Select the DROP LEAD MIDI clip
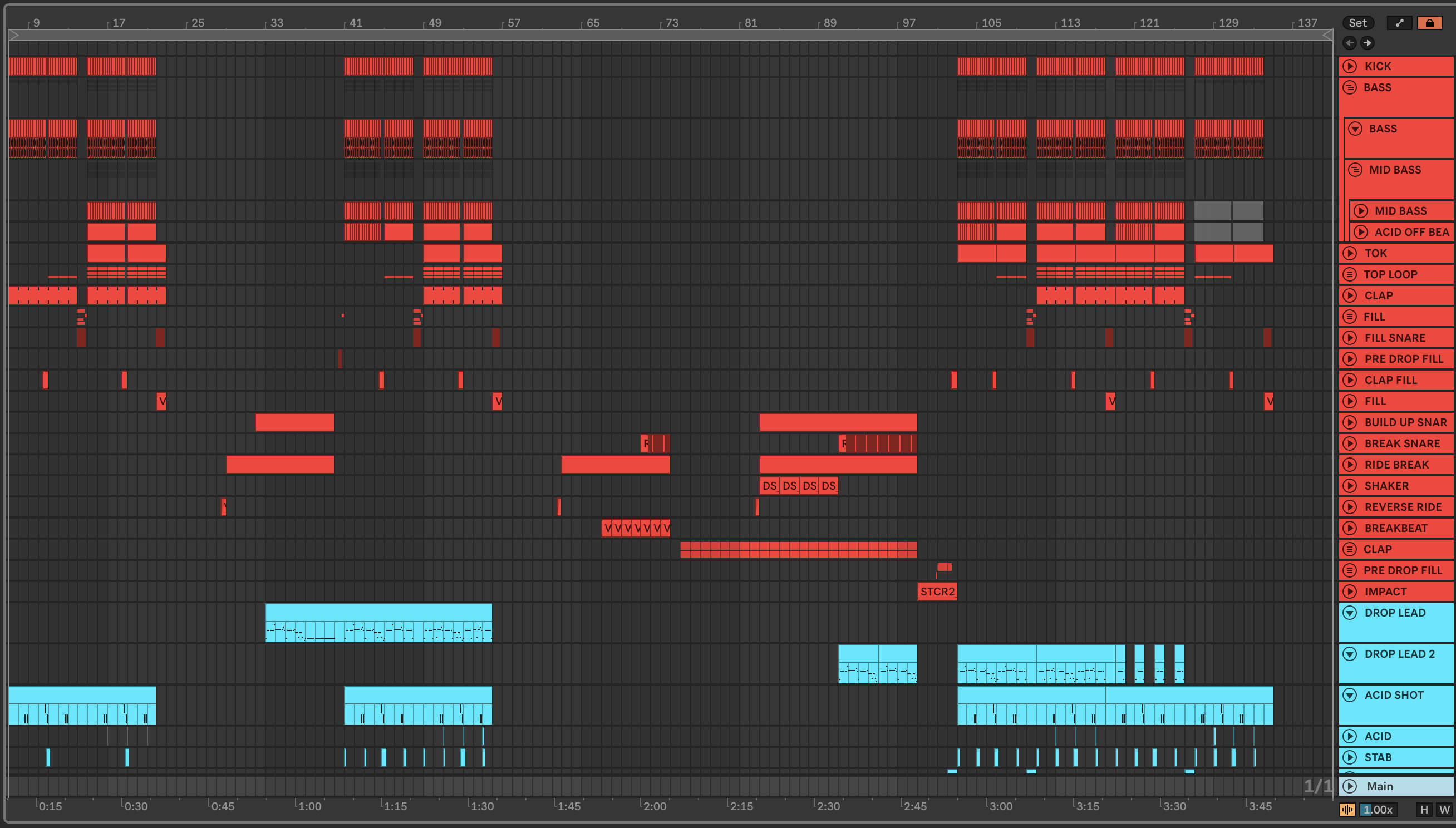The height and width of the screenshot is (828, 1456). pos(378,623)
